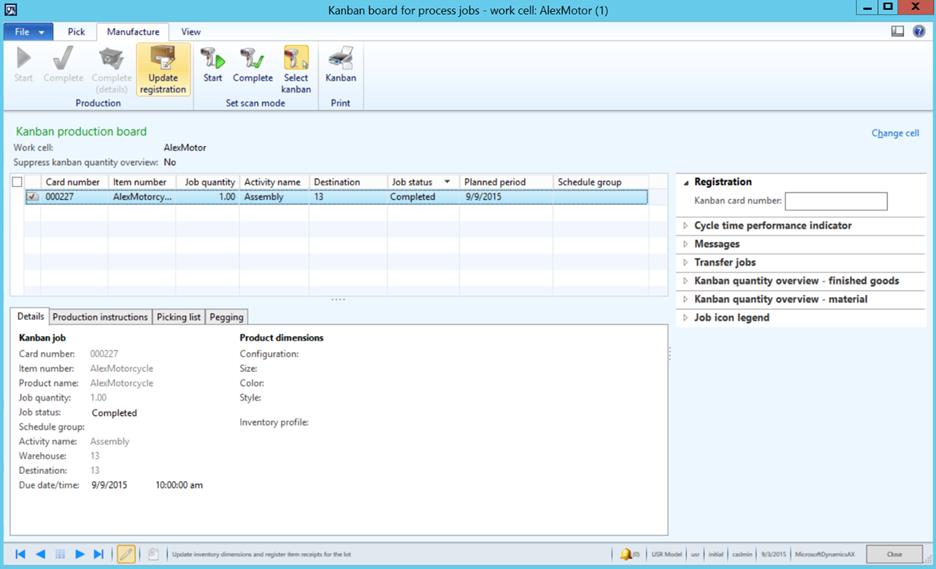Click the Activity name column header
Viewport: 936px width, 569px height.
tap(274, 182)
